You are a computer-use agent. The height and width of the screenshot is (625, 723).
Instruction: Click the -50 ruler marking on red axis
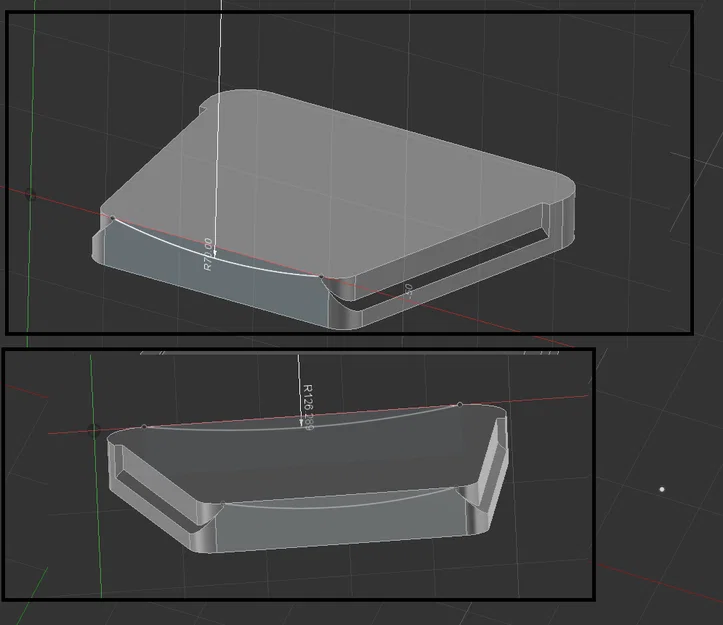pyautogui.click(x=409, y=291)
